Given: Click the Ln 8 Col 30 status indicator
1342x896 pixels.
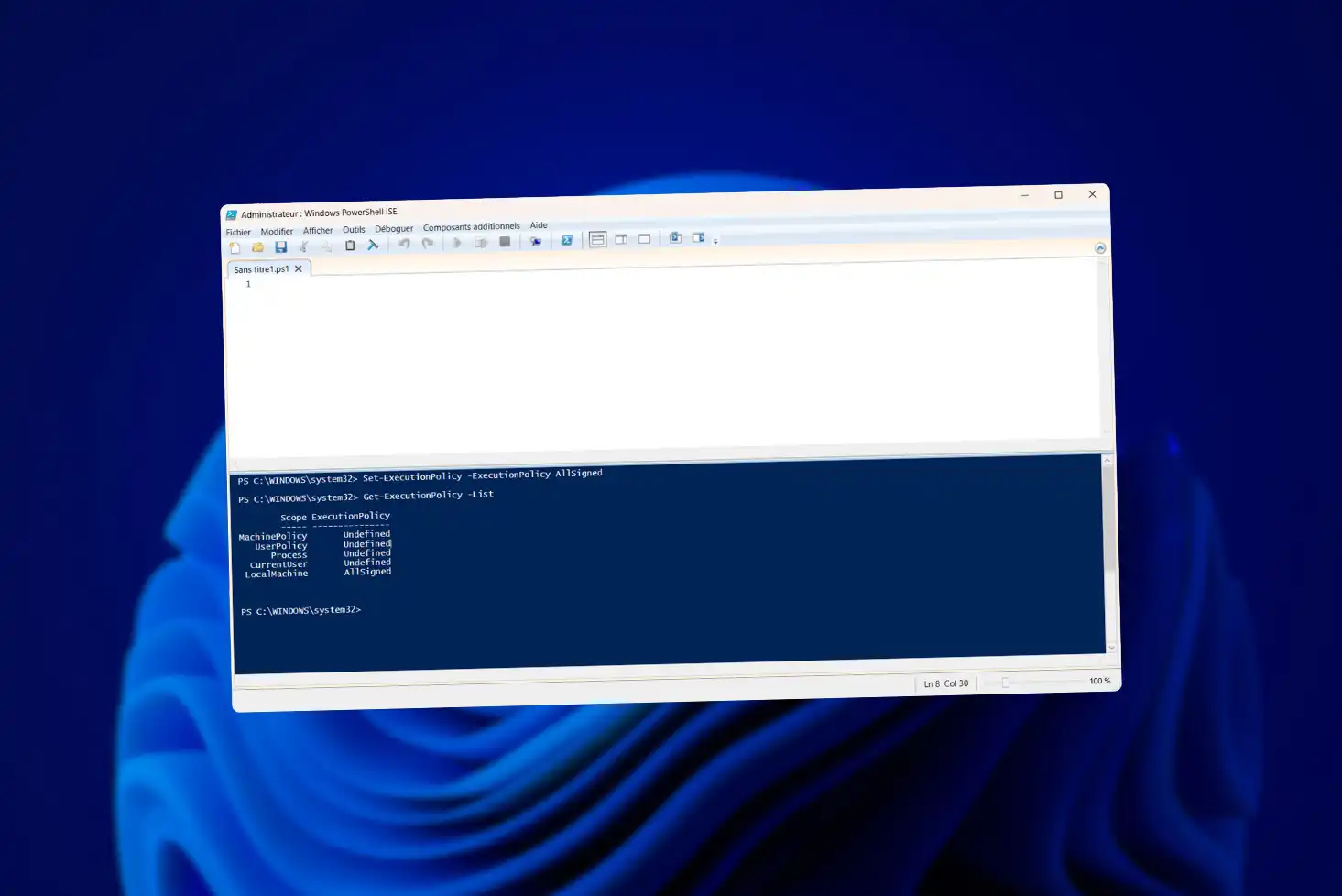Looking at the screenshot, I should click(x=946, y=683).
